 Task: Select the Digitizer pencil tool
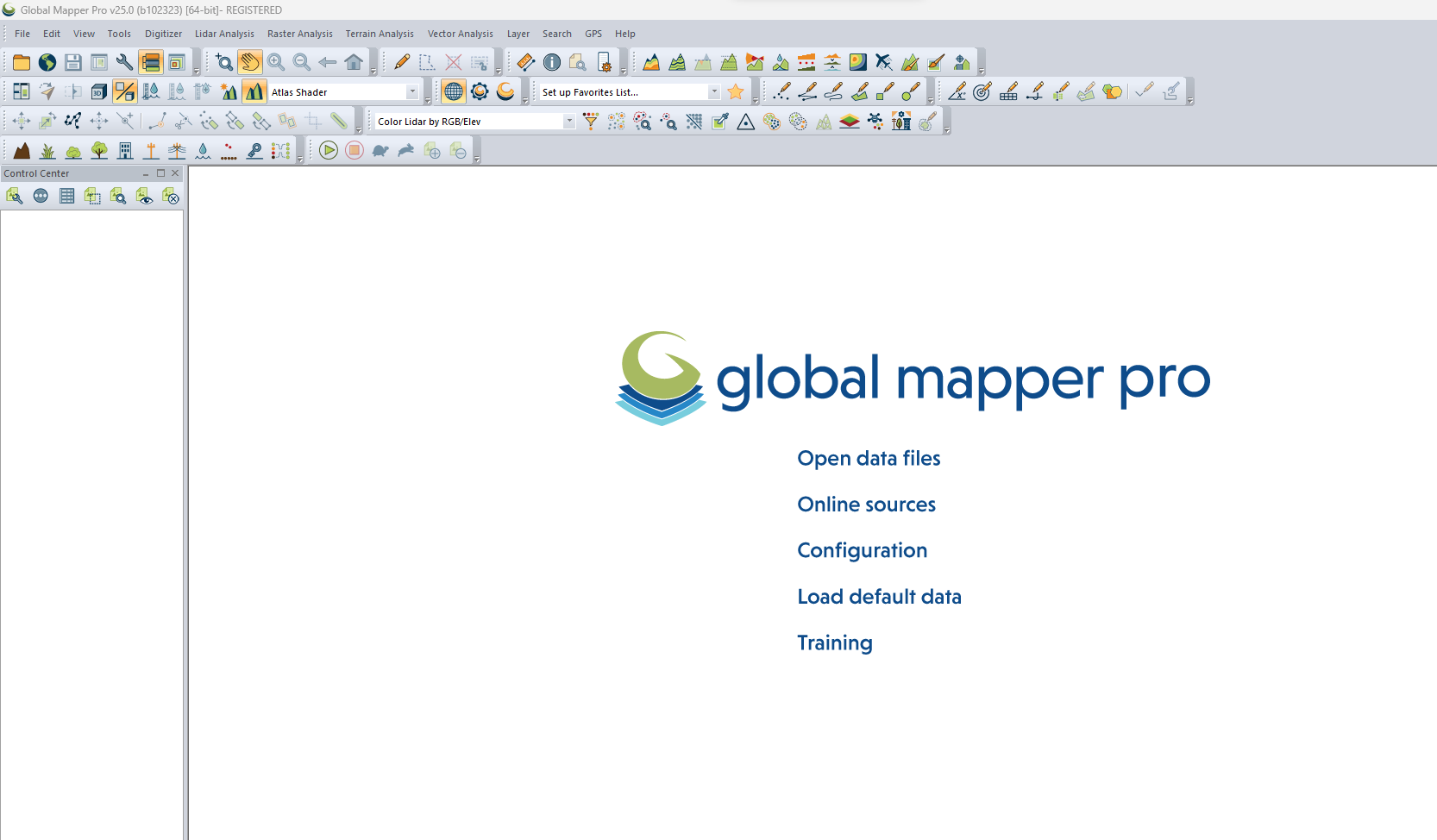[x=401, y=62]
